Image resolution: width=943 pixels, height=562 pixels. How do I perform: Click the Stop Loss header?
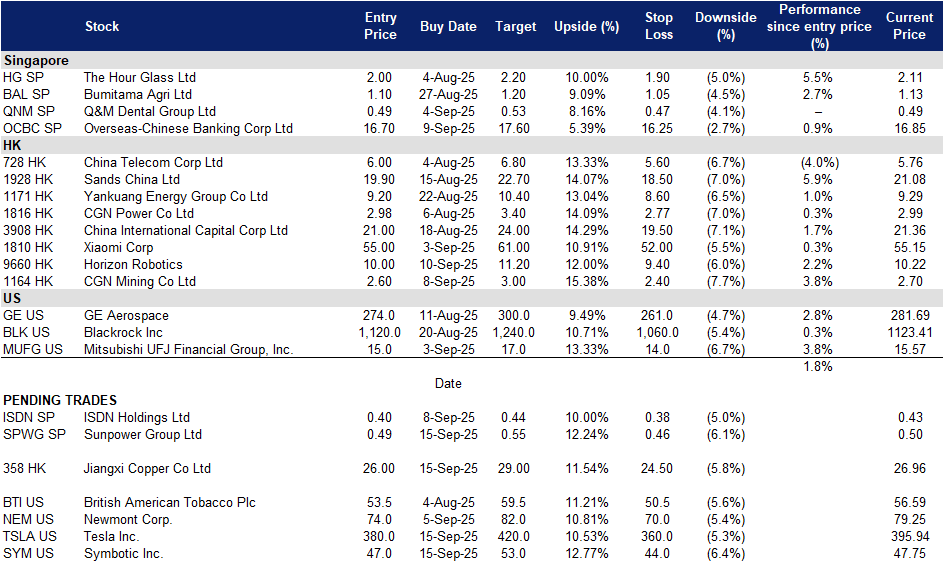click(659, 26)
